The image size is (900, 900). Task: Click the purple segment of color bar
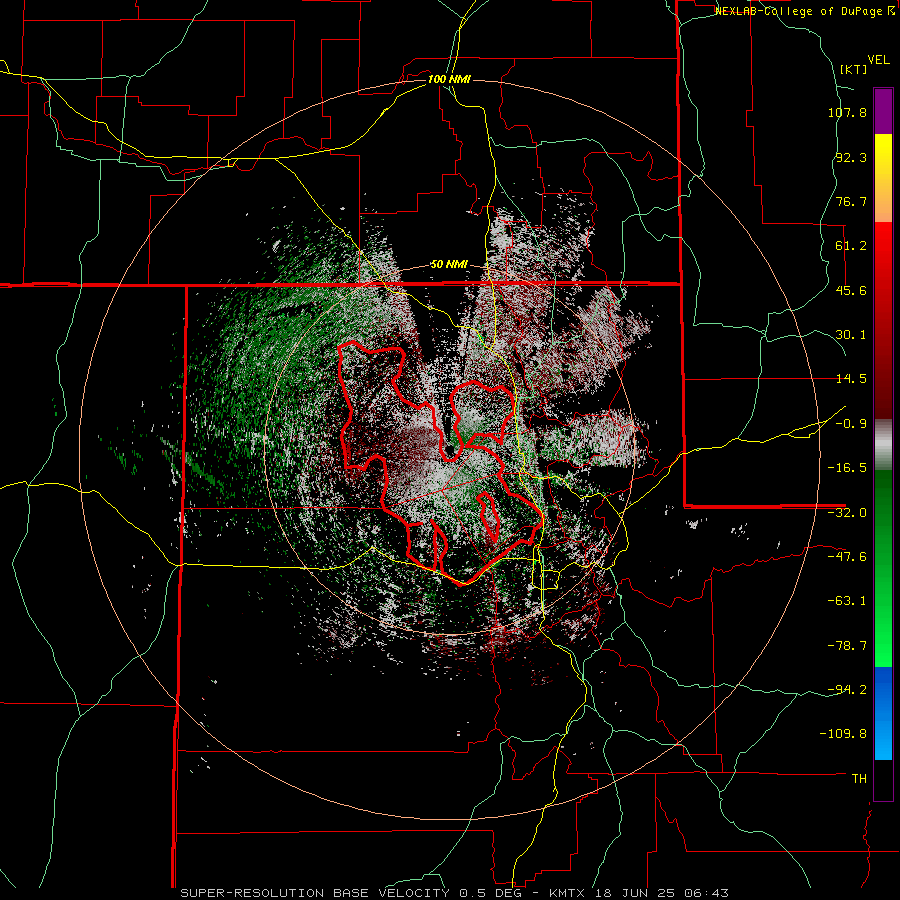pos(883,111)
